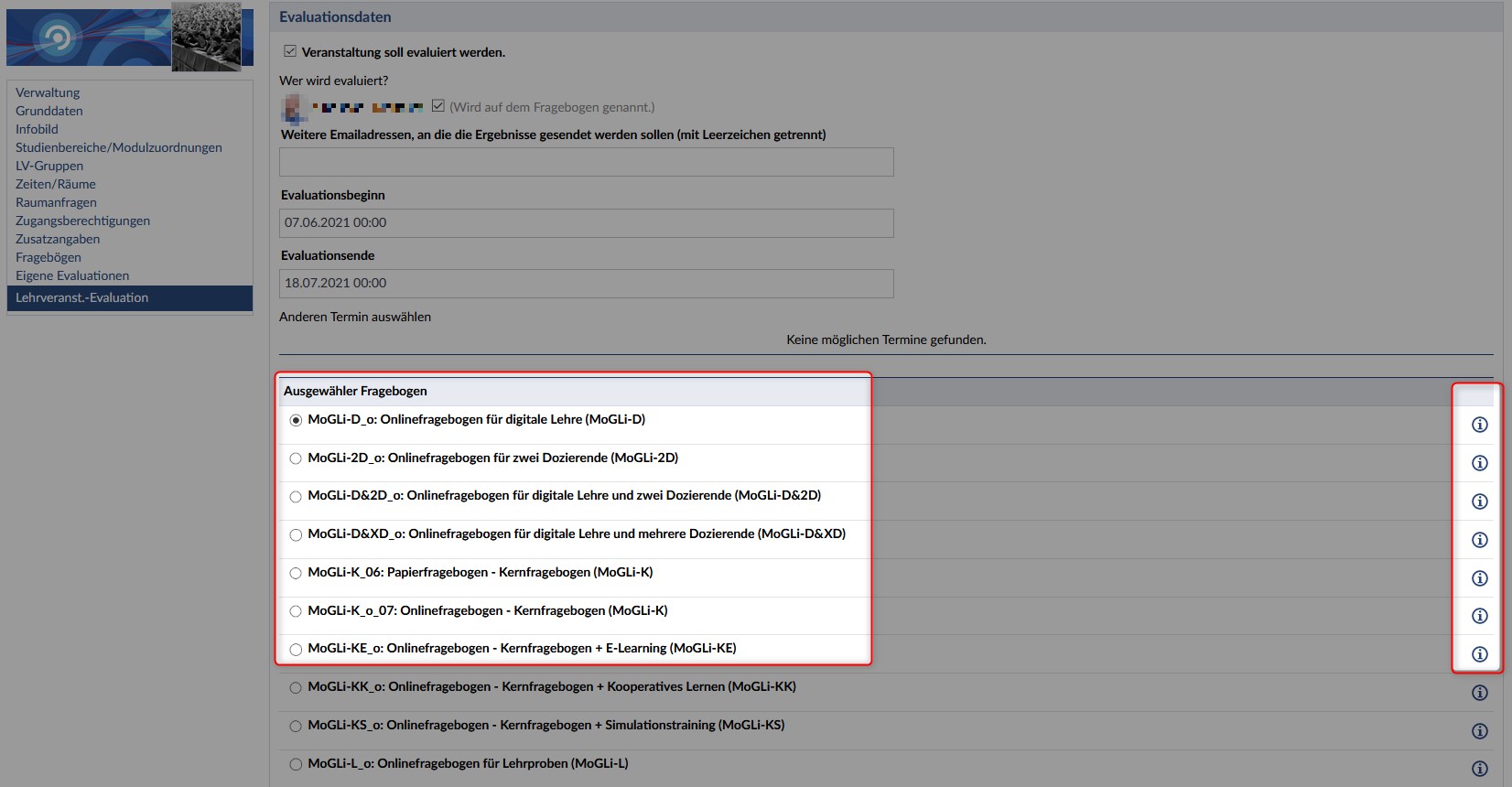Open info icon for MoGLi-2D_o questionnaire
The image size is (1512, 787).
1479,463
